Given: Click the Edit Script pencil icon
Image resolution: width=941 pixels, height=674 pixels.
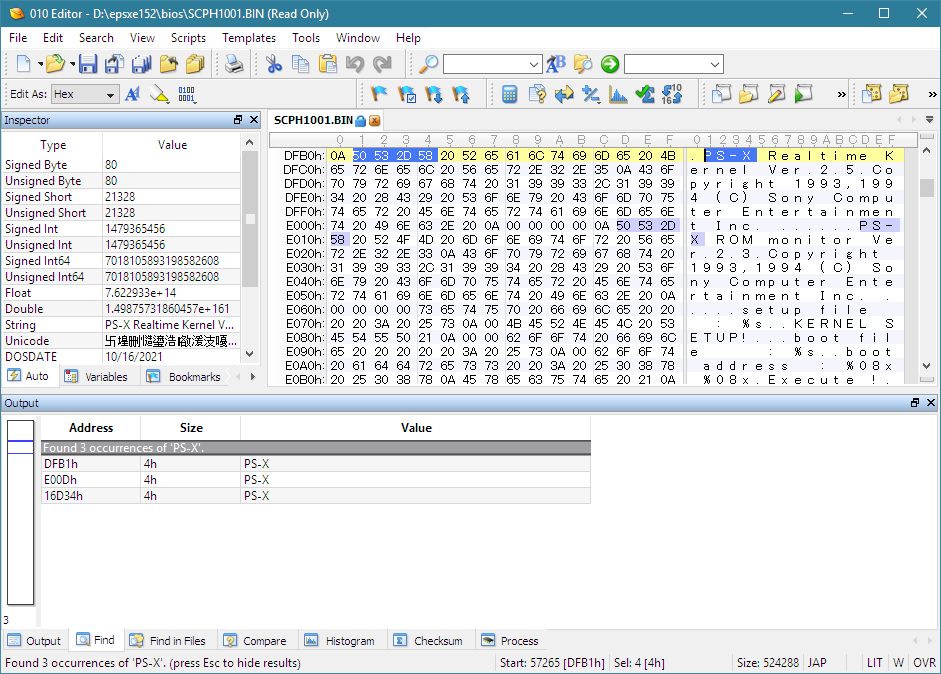Looking at the screenshot, I should point(776,94).
